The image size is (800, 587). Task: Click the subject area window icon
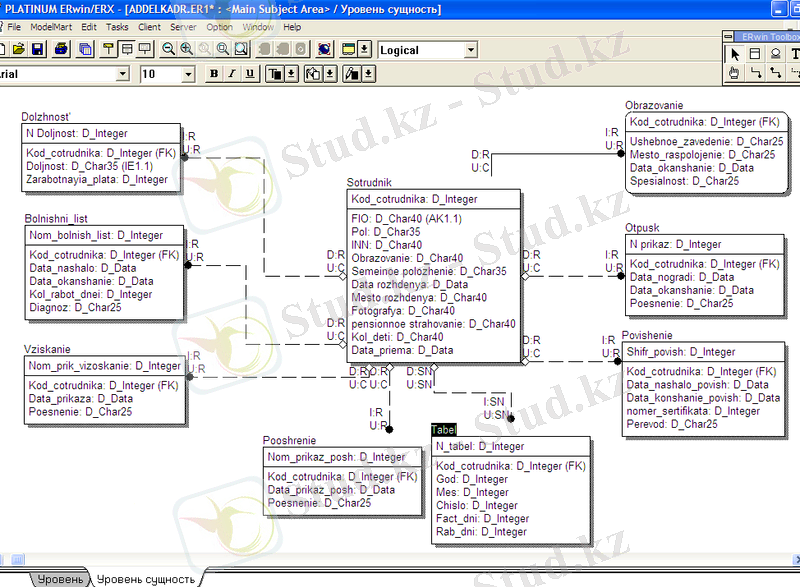[349, 49]
